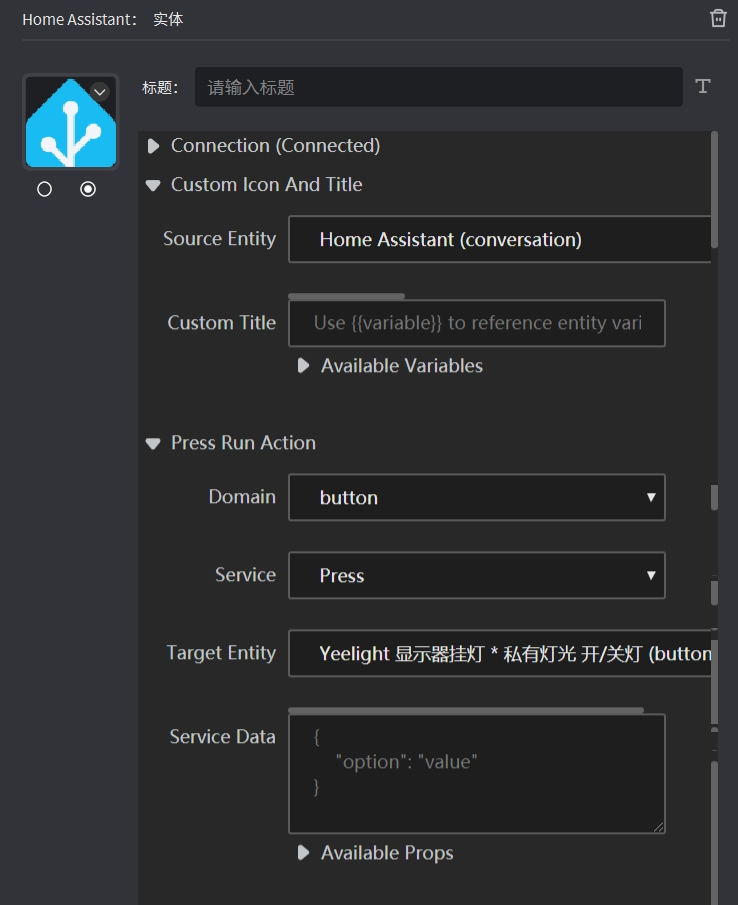Open the title text style T icon
Viewport: 738px width, 905px height.
[703, 87]
